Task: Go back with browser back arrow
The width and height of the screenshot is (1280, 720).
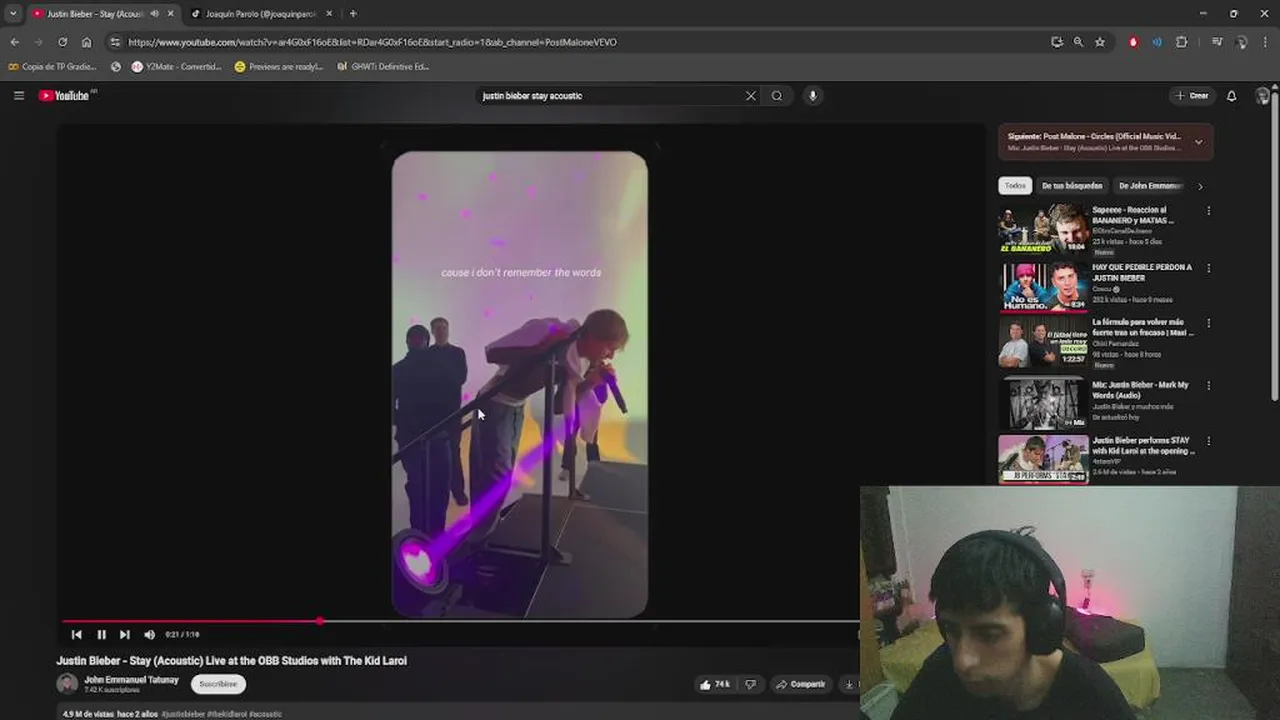Action: 14,42
